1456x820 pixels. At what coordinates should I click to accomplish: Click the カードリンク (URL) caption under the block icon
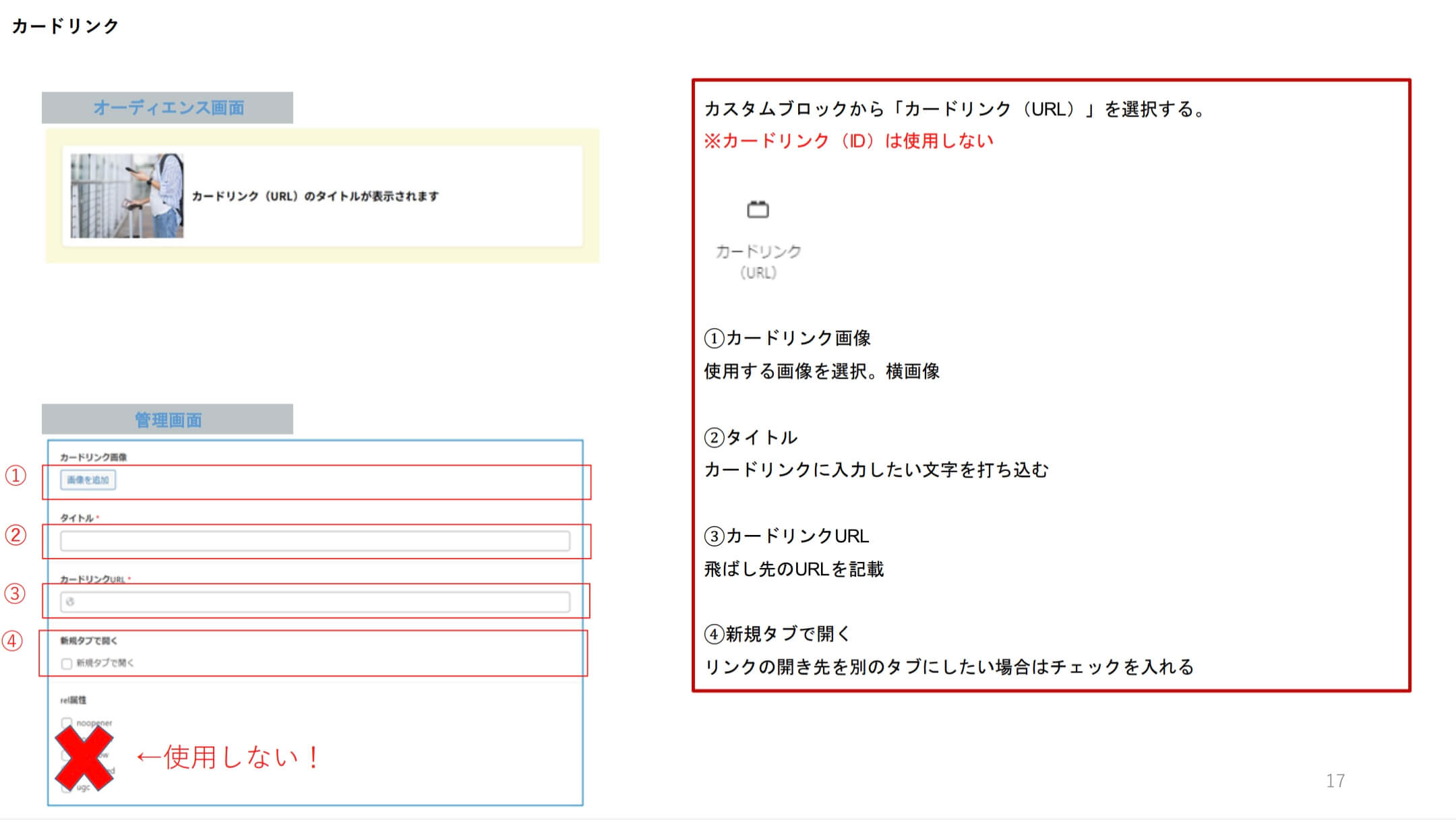point(758,262)
